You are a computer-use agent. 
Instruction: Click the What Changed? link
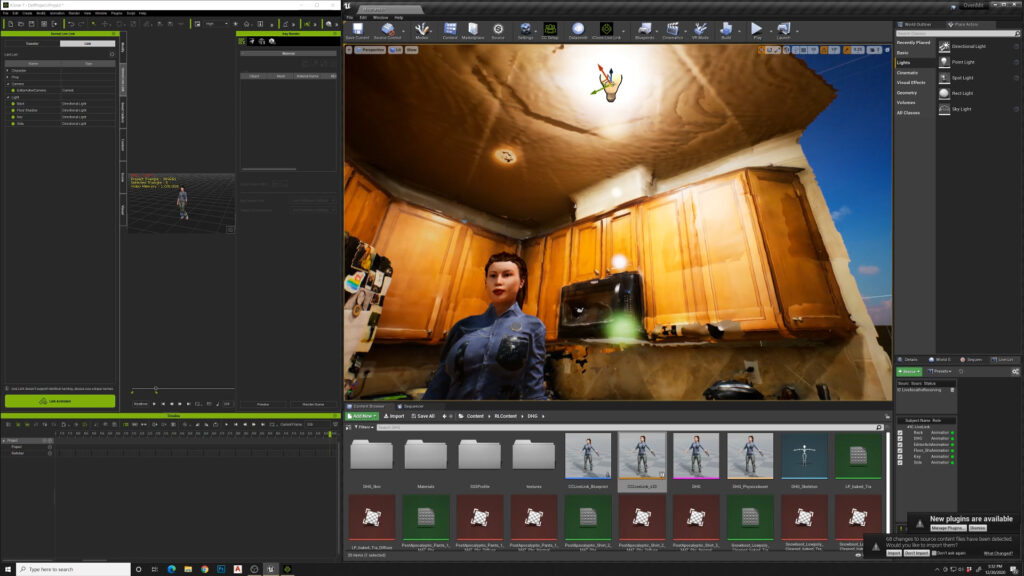tap(998, 553)
